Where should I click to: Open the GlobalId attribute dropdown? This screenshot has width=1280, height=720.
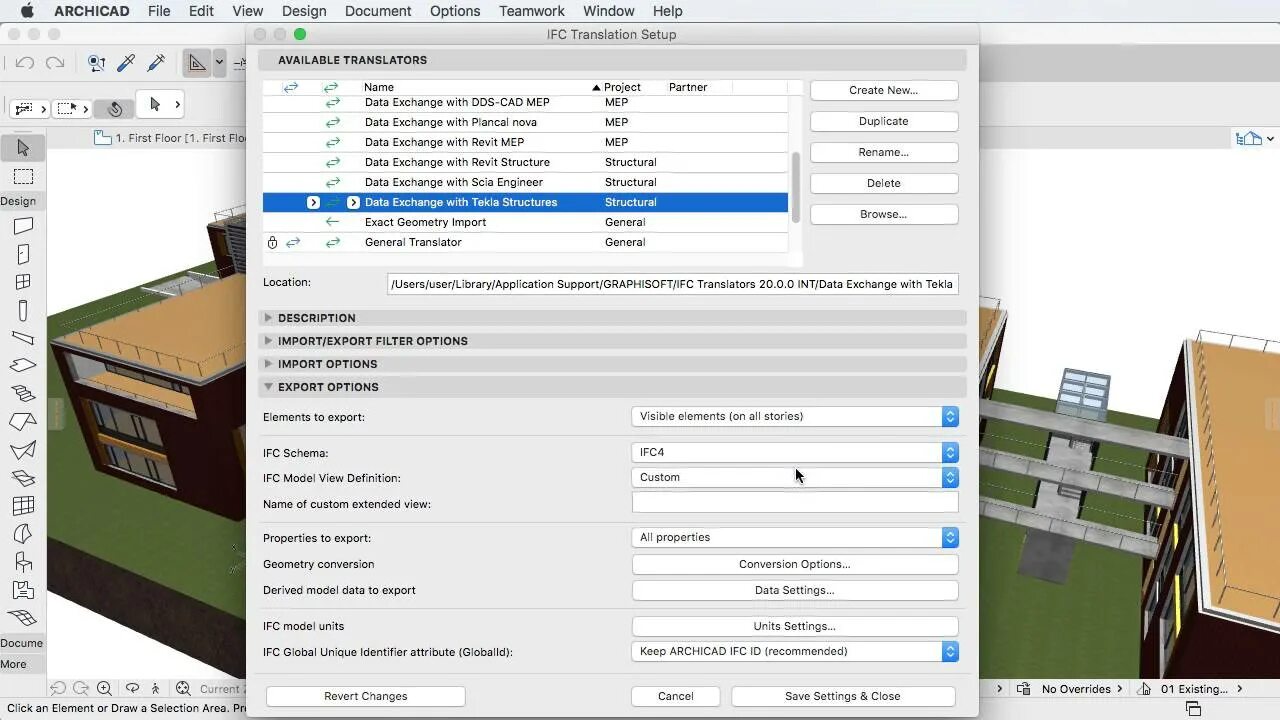(795, 651)
